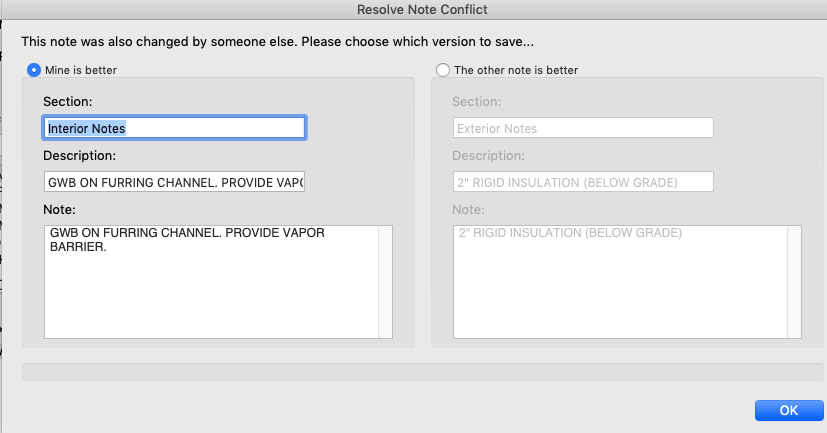The height and width of the screenshot is (433, 827).
Task: Click the greyed-out "Section:" label on right
Action: 476,102
